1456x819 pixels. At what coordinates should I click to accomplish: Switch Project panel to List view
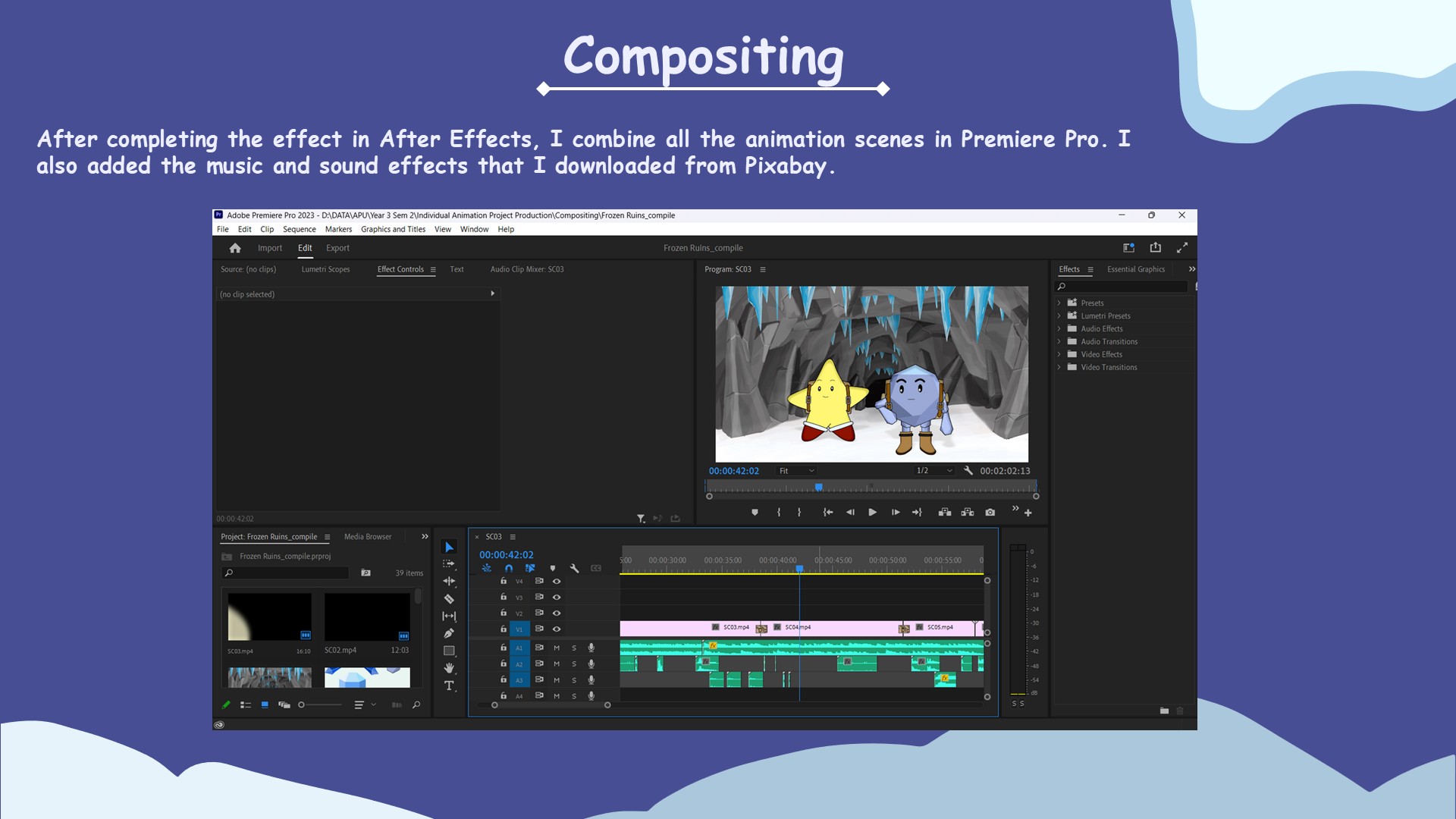[246, 705]
